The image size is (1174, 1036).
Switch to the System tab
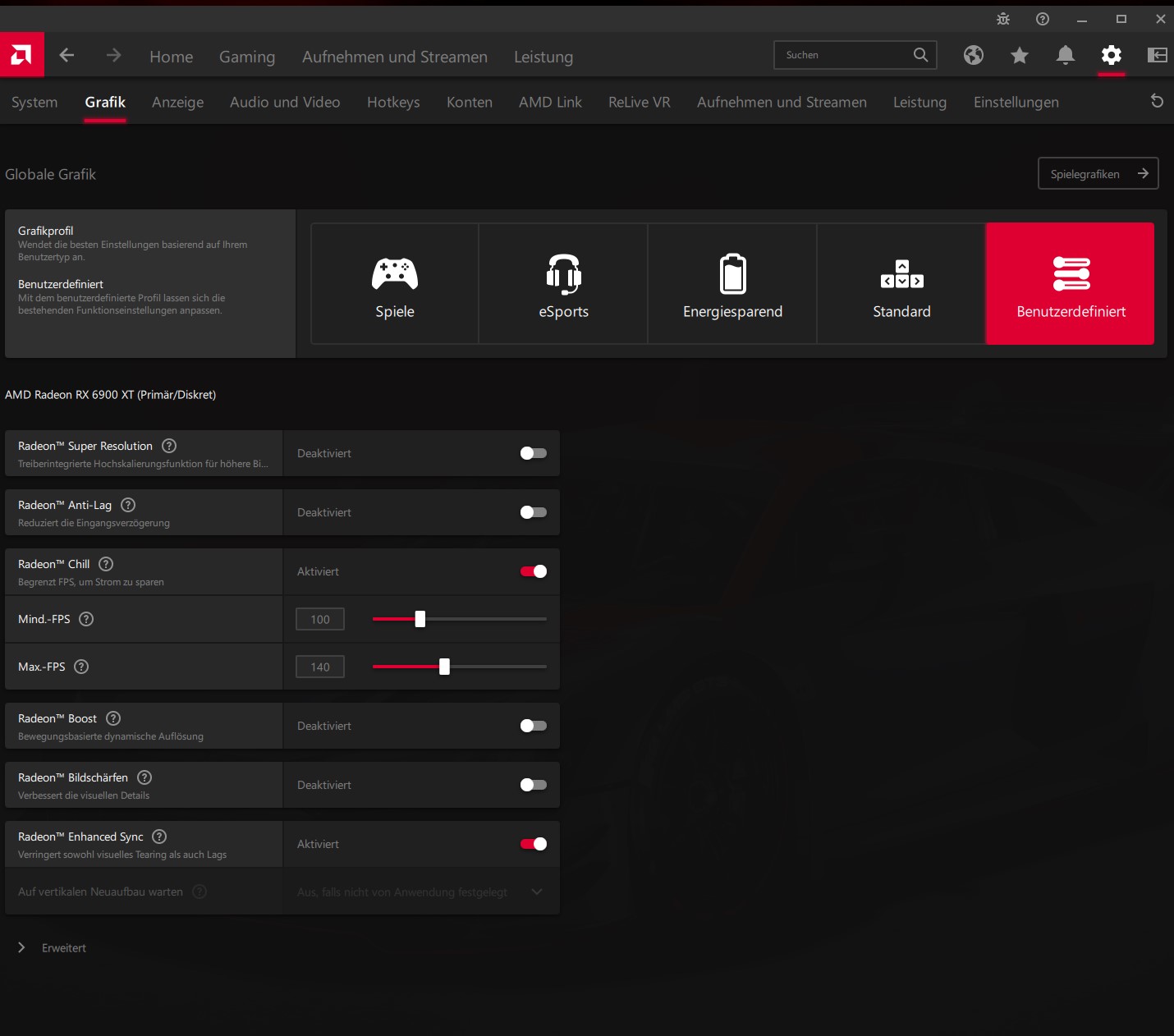pos(34,102)
